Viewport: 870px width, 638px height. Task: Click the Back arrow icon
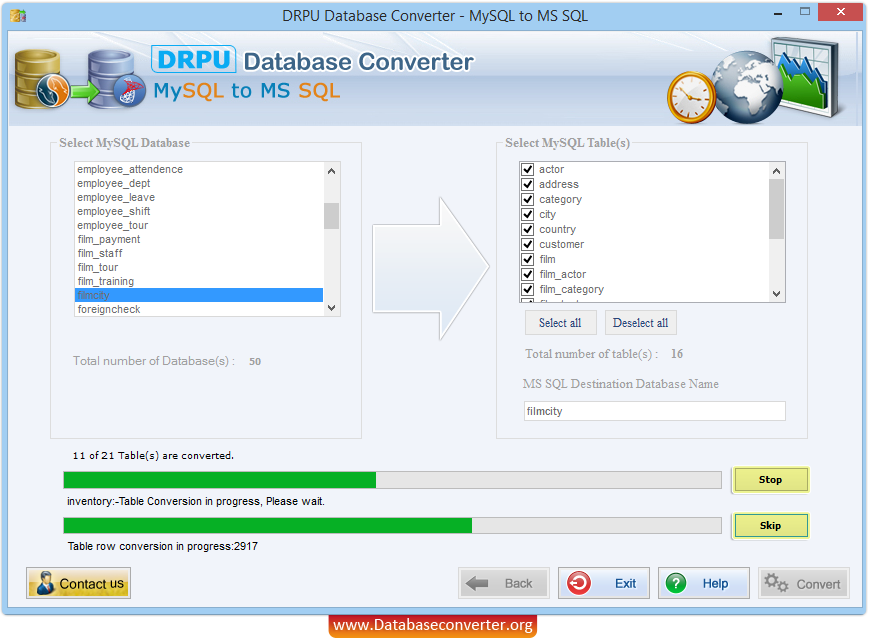tap(477, 583)
